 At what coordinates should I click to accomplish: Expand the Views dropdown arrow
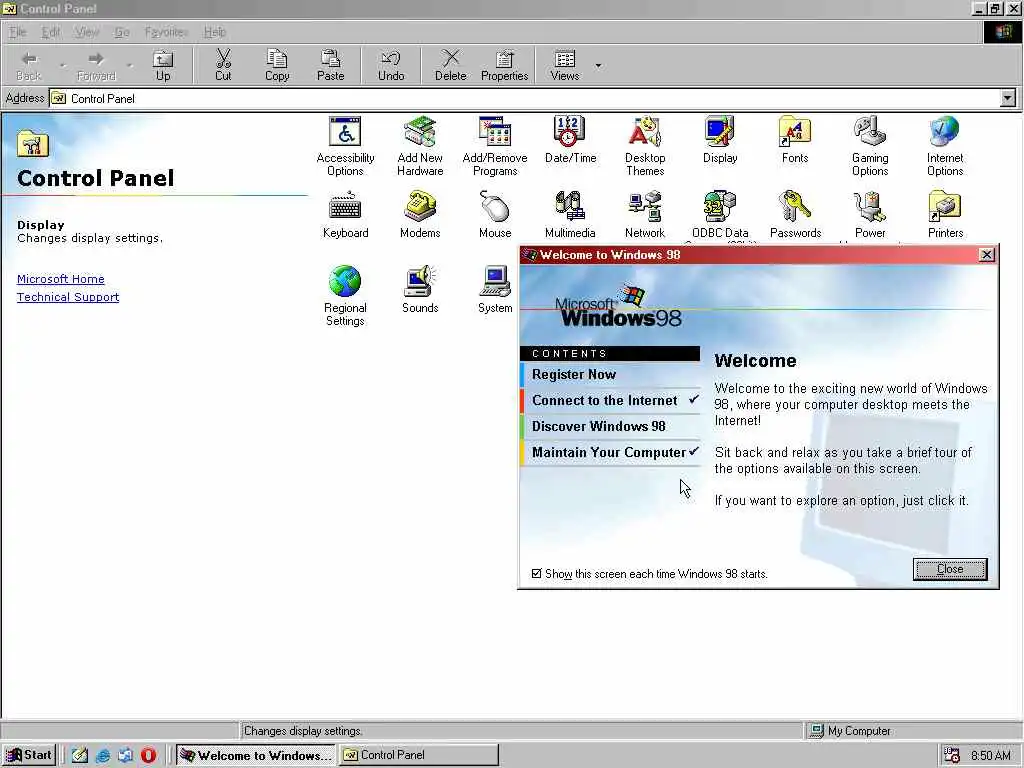tap(598, 66)
